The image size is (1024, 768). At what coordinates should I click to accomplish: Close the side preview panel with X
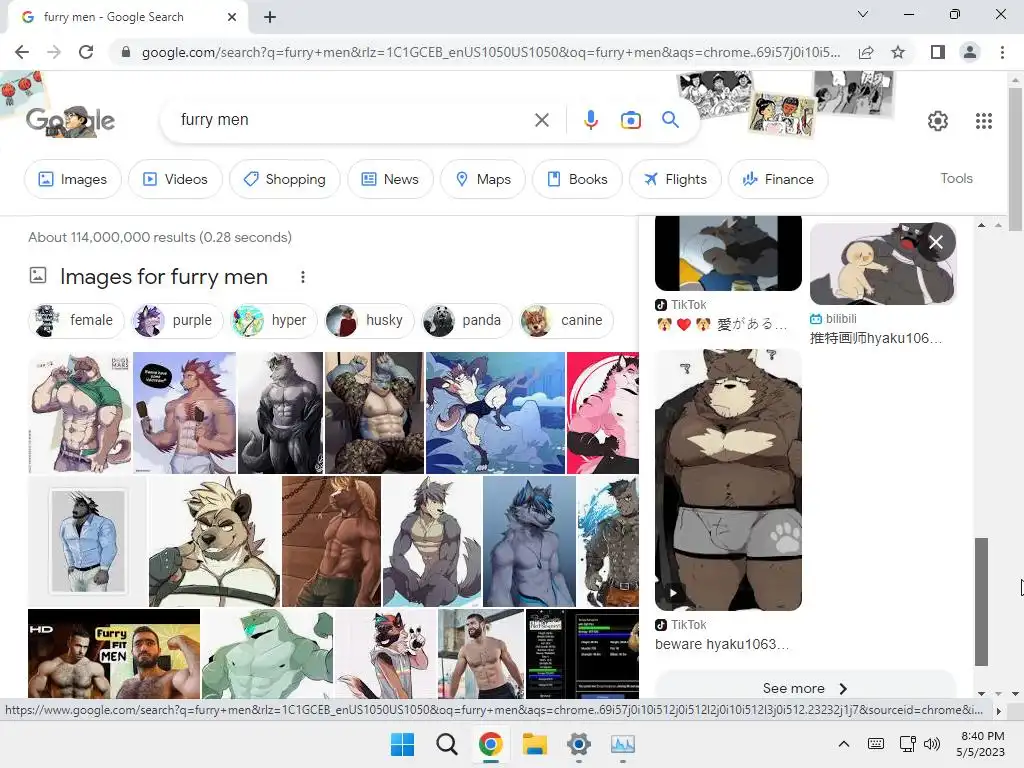[x=935, y=242]
